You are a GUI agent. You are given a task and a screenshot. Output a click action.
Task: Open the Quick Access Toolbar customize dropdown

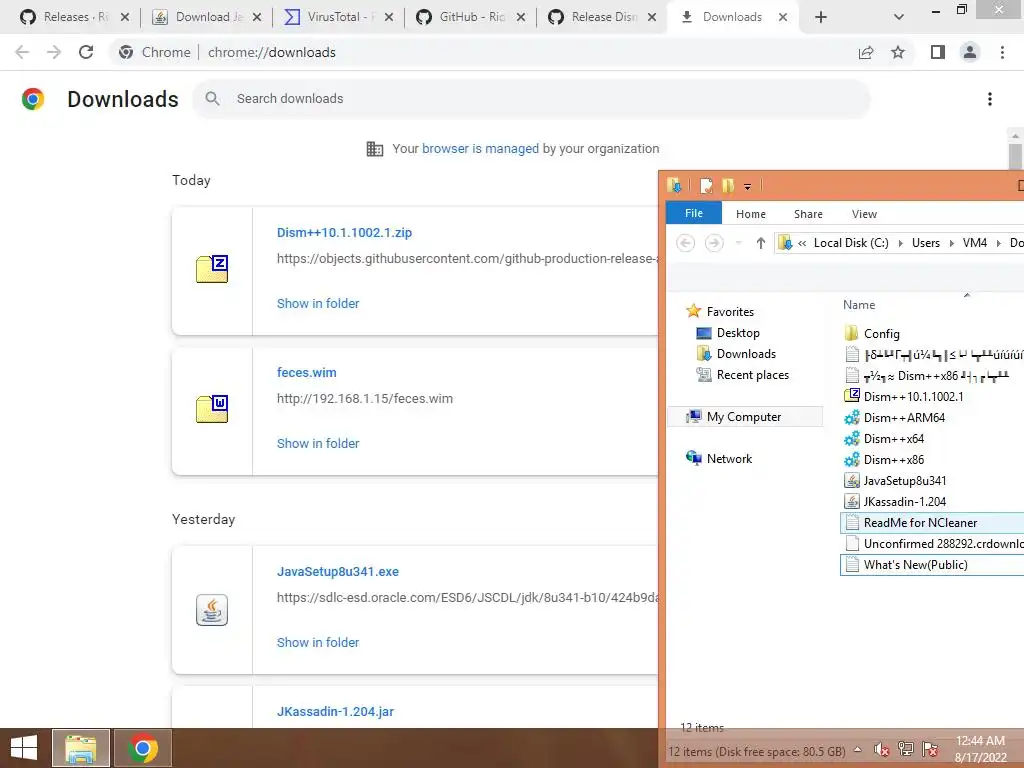click(748, 187)
